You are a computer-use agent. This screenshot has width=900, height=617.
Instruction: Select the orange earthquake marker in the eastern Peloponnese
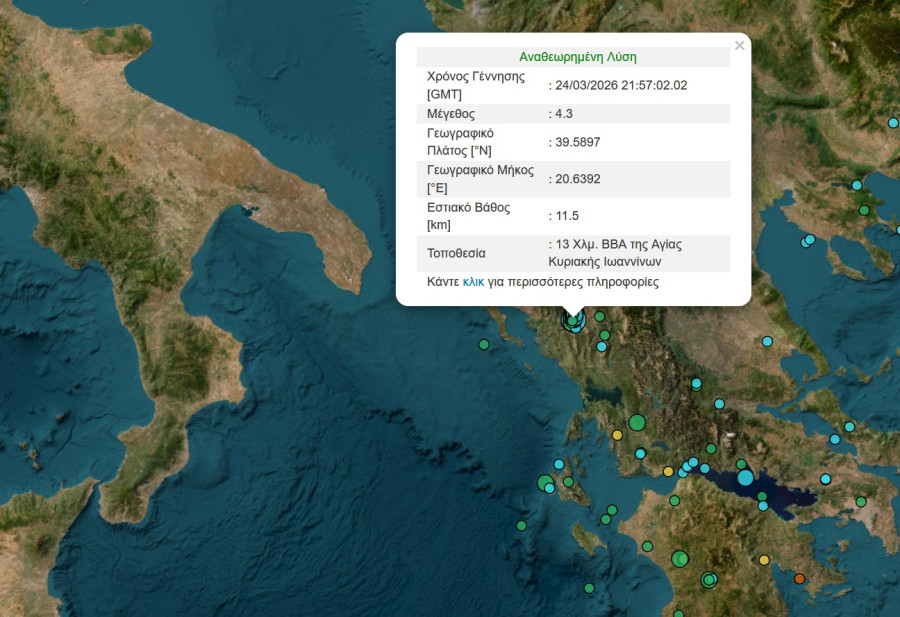click(x=800, y=579)
